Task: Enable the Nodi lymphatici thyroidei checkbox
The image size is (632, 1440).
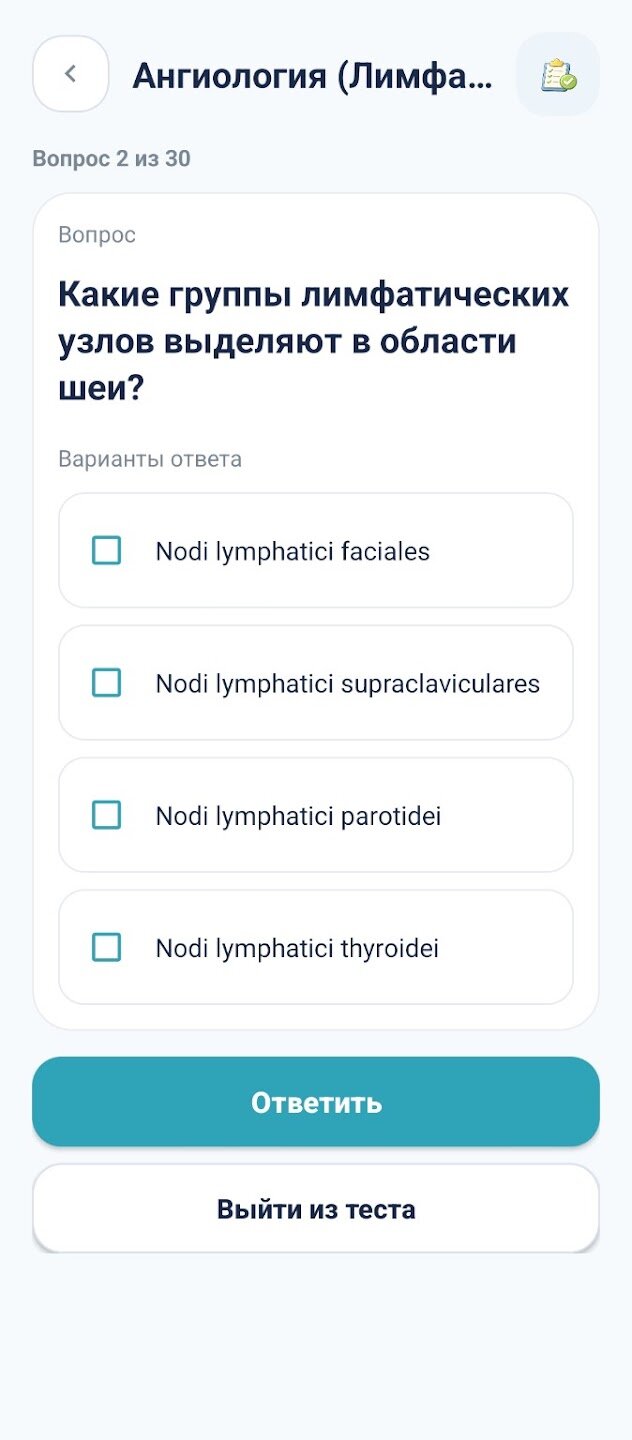Action: point(106,947)
